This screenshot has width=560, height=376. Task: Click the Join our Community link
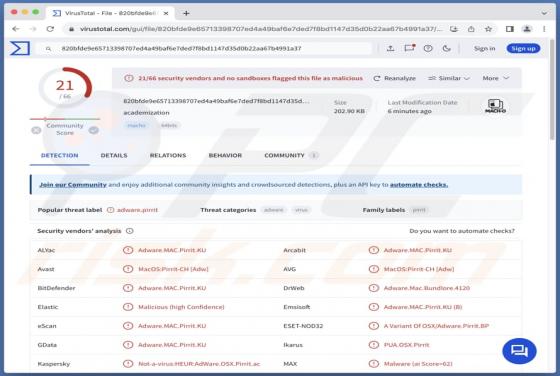[x=73, y=185]
